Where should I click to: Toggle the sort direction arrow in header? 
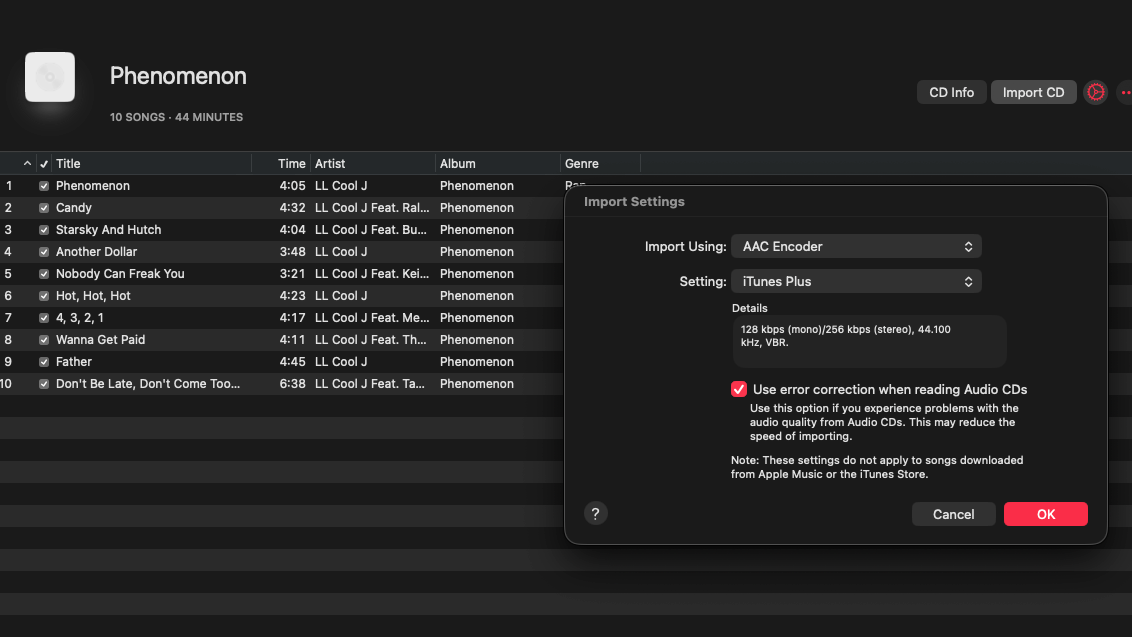click(27, 164)
